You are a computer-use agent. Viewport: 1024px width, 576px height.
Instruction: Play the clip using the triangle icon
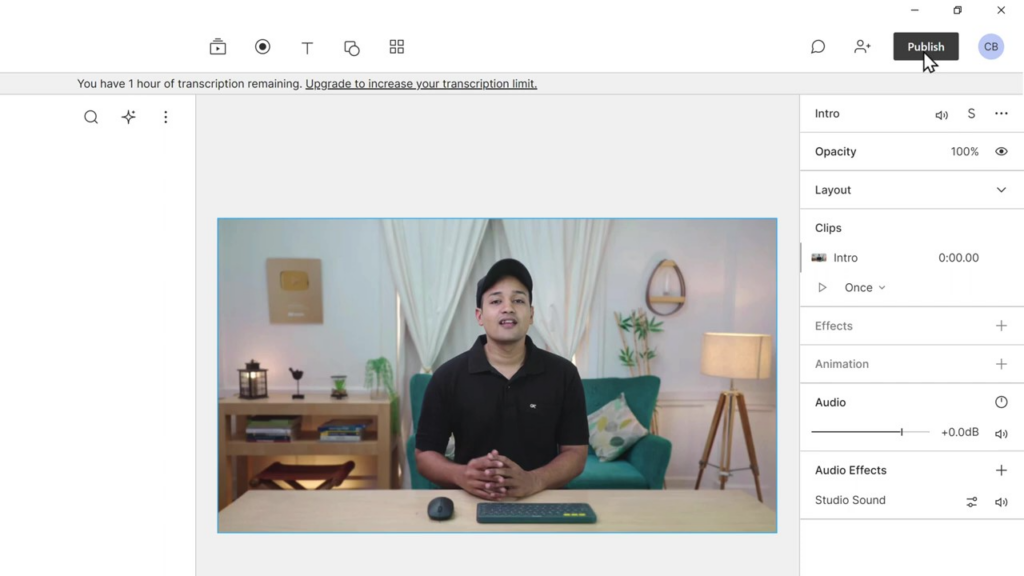click(822, 287)
